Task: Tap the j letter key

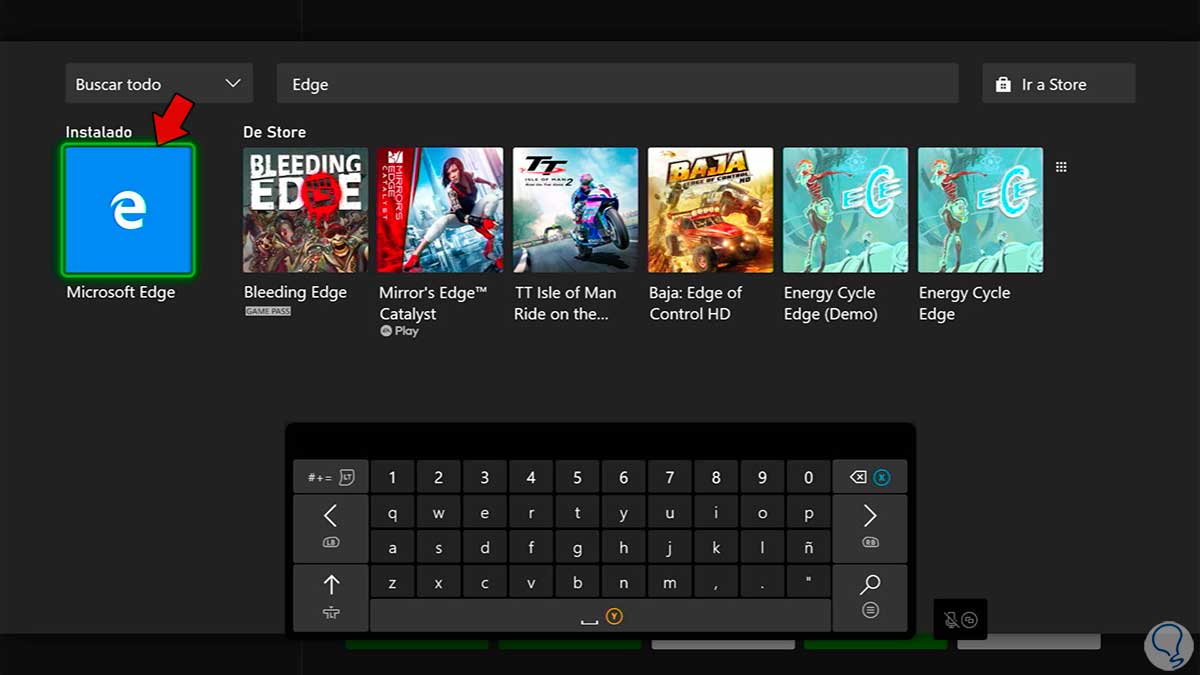Action: pos(670,548)
